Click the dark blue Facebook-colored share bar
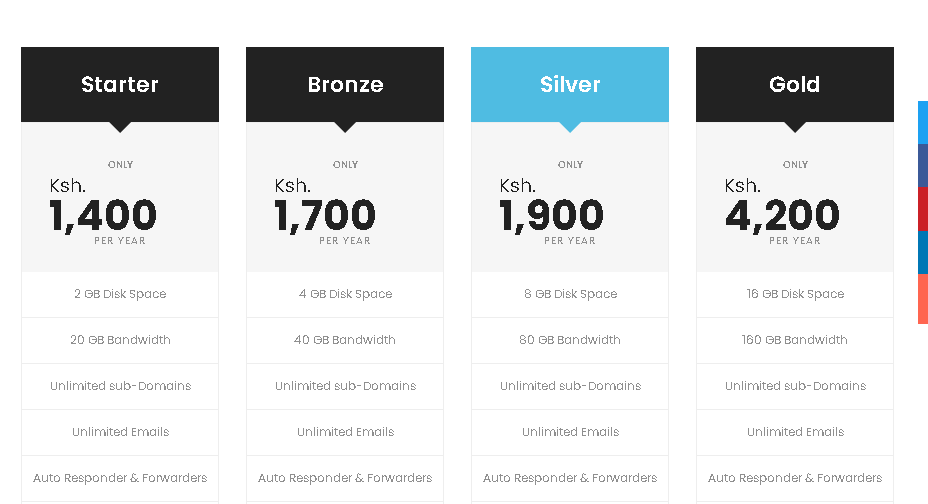928x504 pixels. pos(923,165)
